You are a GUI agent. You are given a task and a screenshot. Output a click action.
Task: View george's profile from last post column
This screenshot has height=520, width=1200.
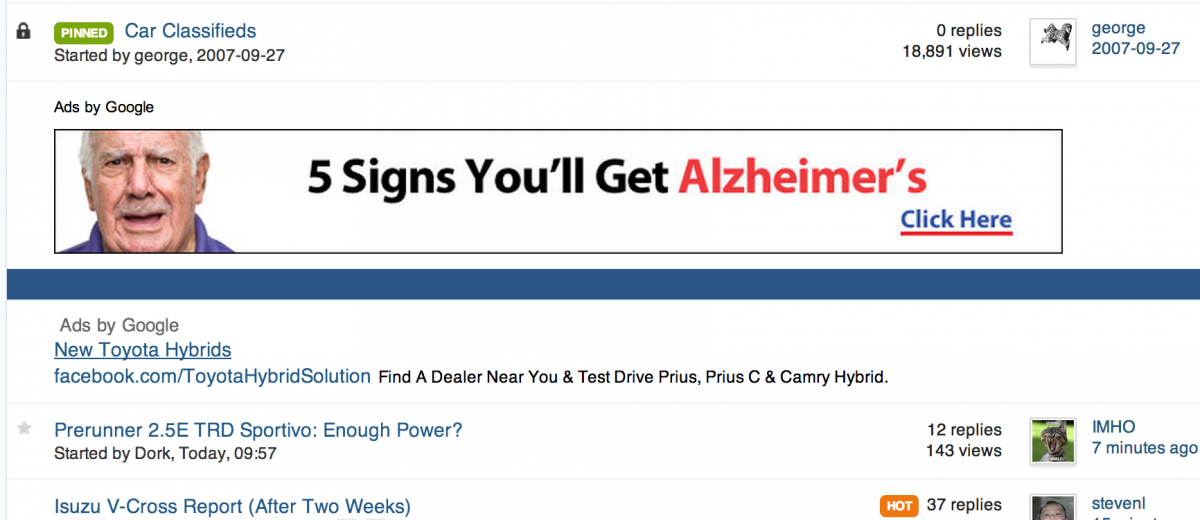[x=1119, y=28]
